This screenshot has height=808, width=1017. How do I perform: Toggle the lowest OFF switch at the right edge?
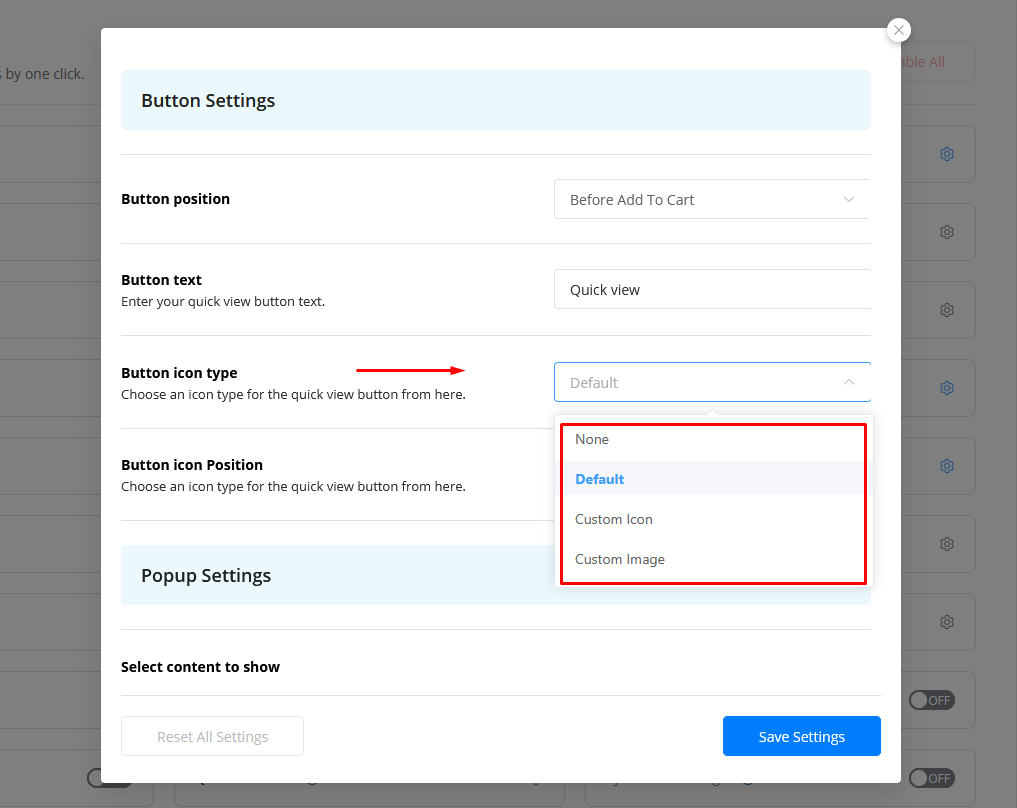(931, 778)
